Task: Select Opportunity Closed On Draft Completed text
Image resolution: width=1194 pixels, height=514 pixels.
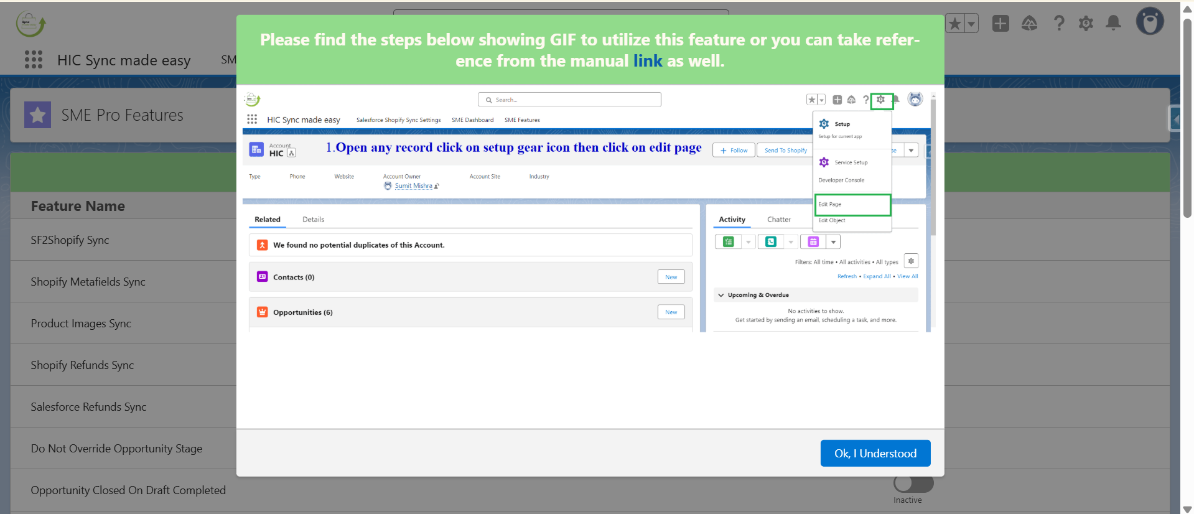Action: [x=128, y=490]
